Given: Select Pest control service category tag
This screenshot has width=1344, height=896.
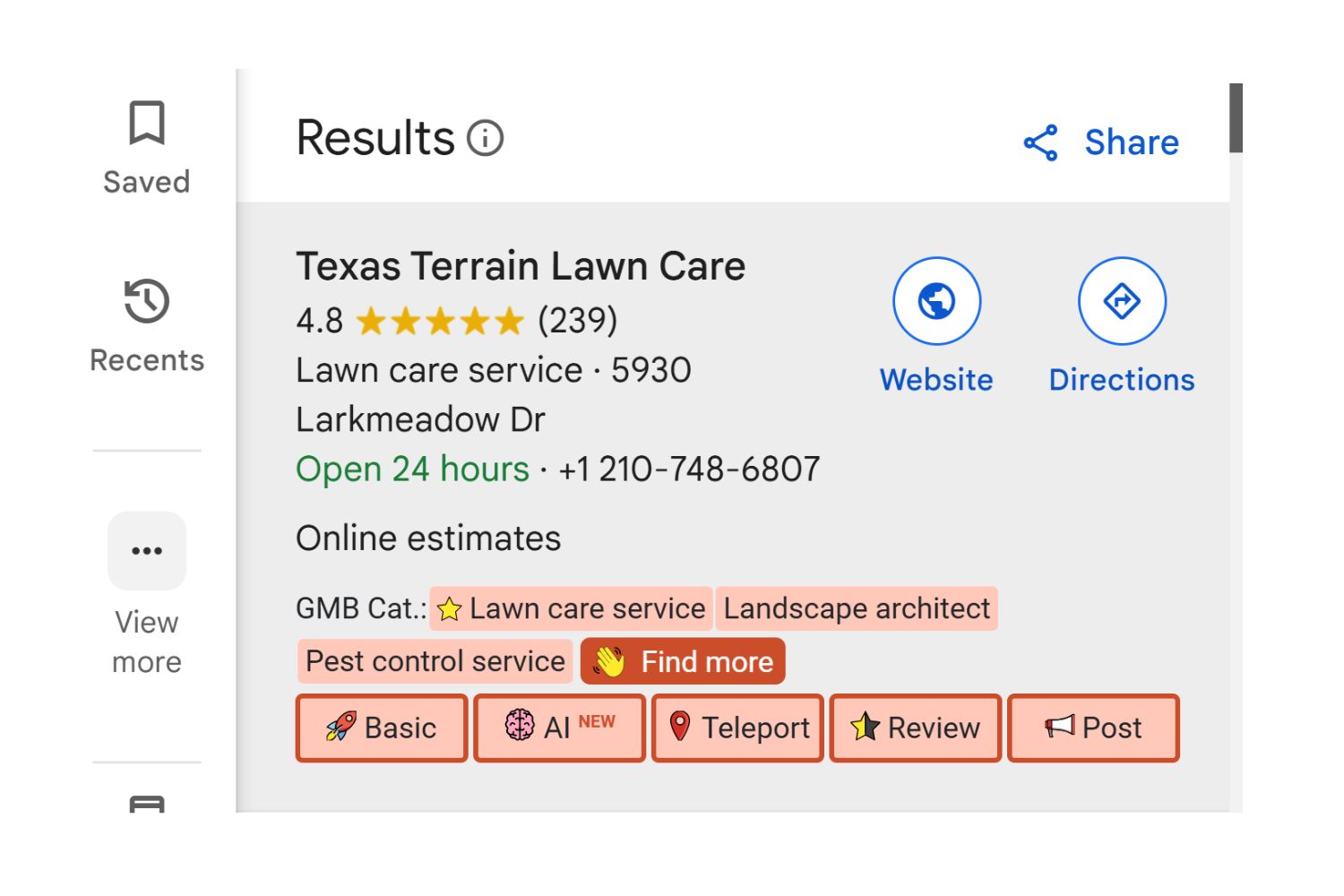Looking at the screenshot, I should (x=435, y=661).
